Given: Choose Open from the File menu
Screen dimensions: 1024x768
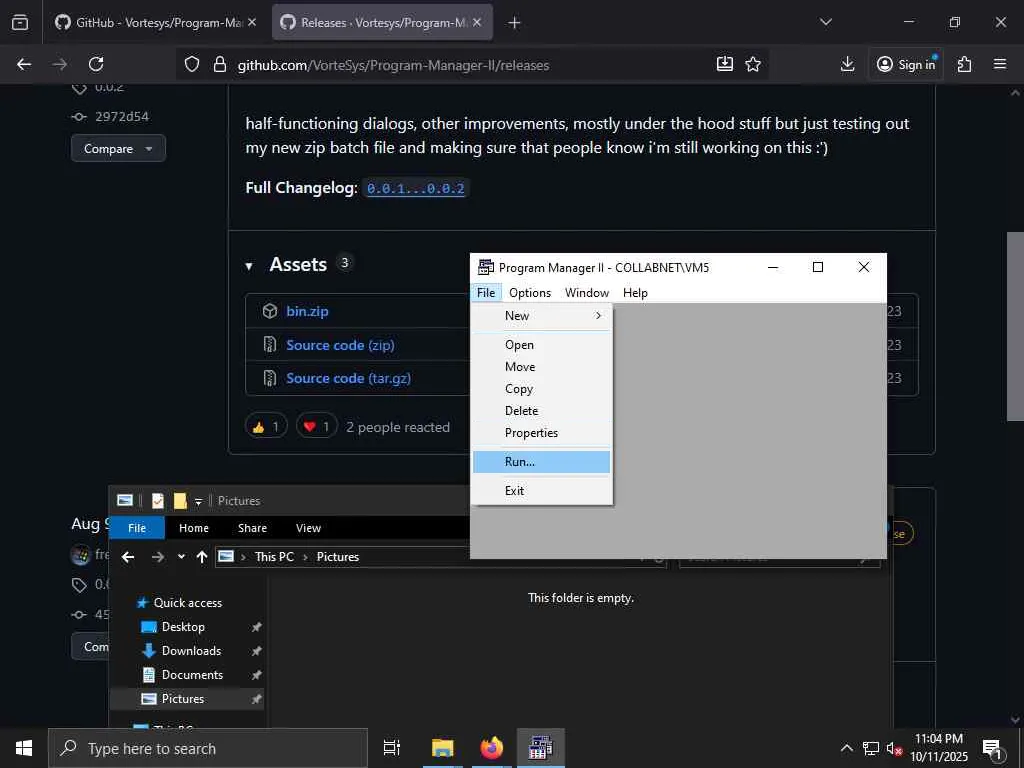Looking at the screenshot, I should 541,345.
